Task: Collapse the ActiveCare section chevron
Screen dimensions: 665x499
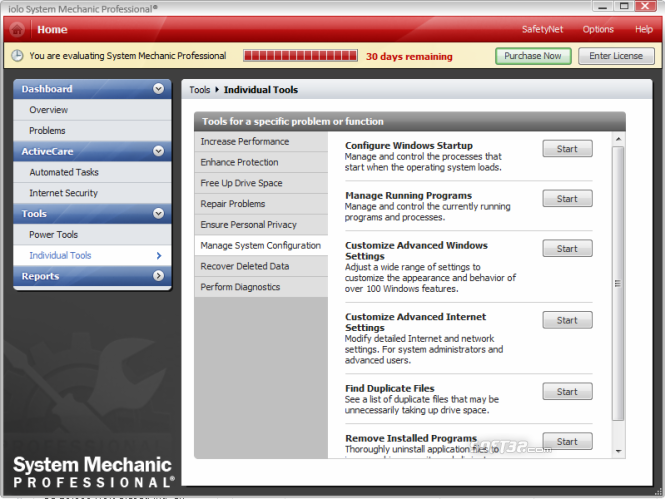Action: click(x=158, y=151)
